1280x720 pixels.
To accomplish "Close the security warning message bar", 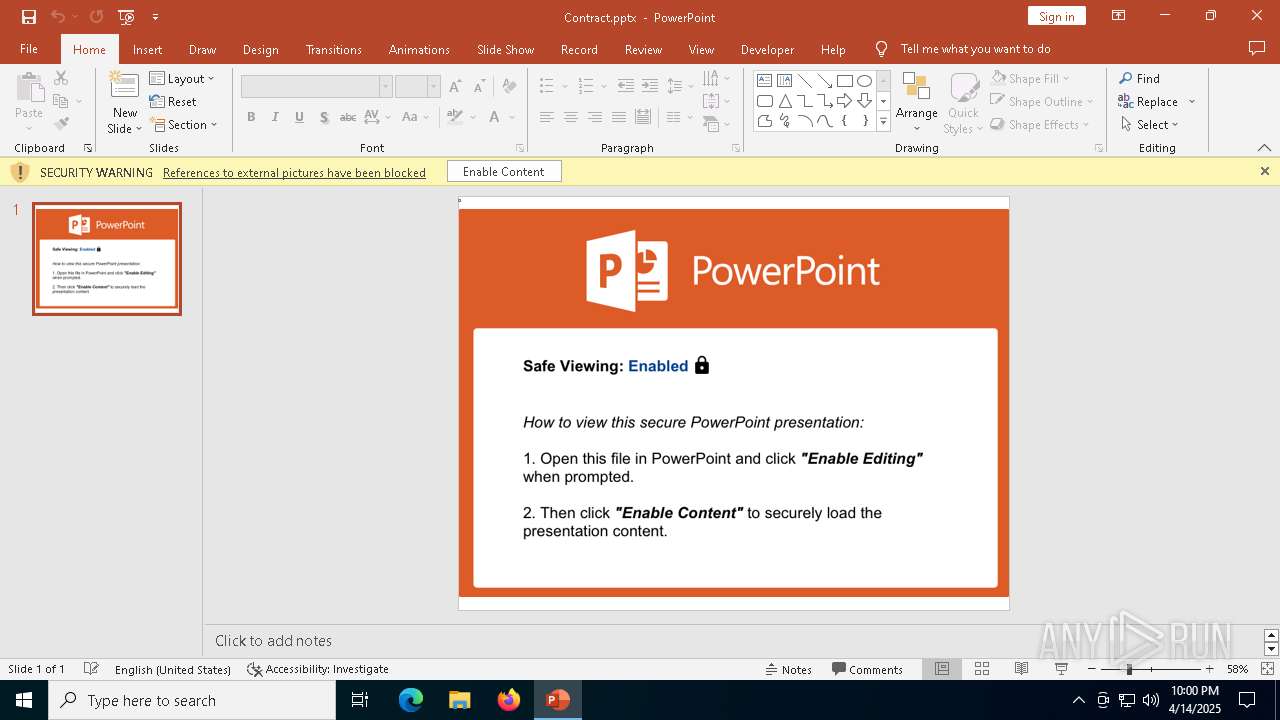I will click(x=1264, y=171).
